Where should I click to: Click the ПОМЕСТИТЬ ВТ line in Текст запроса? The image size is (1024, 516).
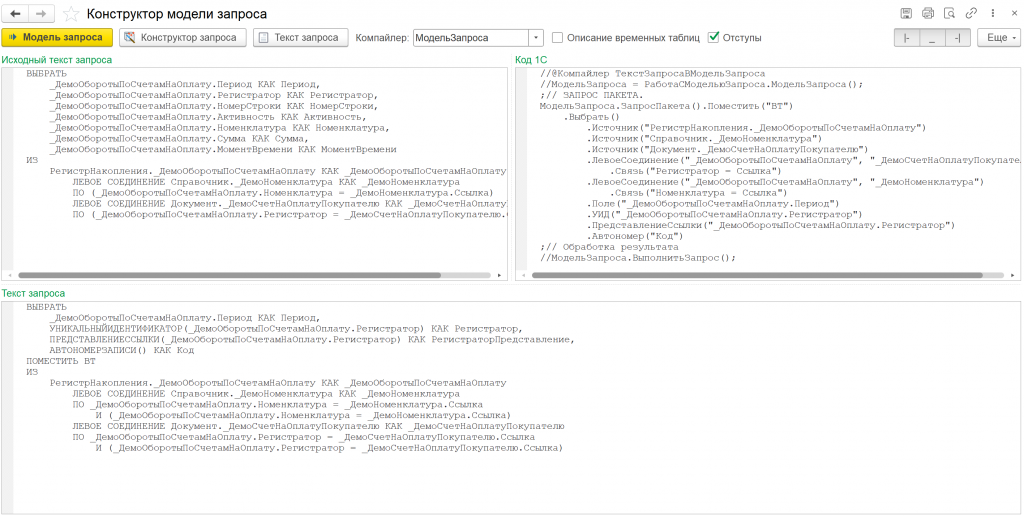coord(61,361)
